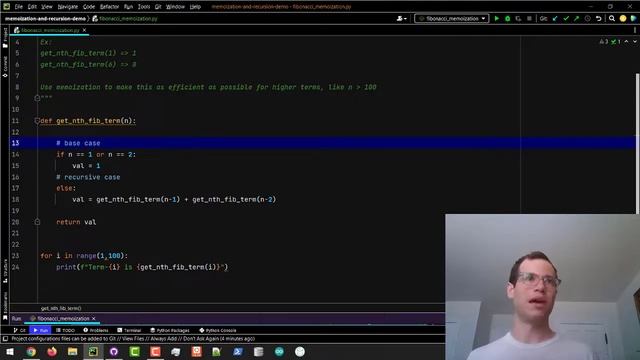Switch to PyCharm in the taskbar
Viewport: 640px width, 360px height.
click(93, 351)
